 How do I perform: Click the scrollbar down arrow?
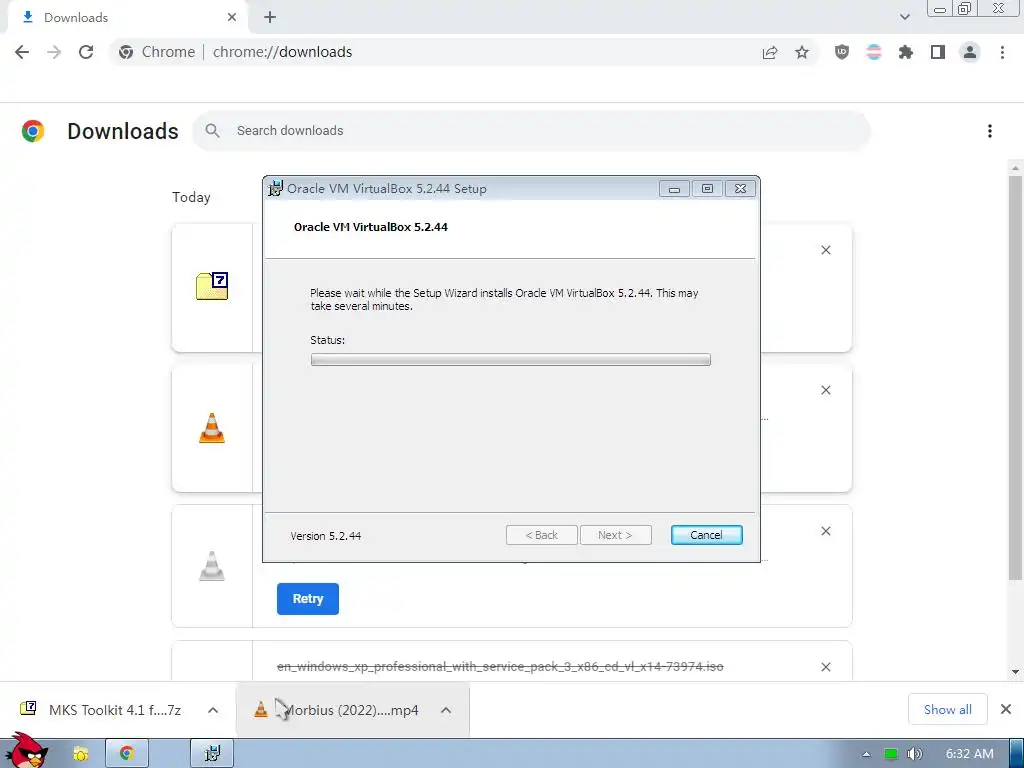[1015, 671]
